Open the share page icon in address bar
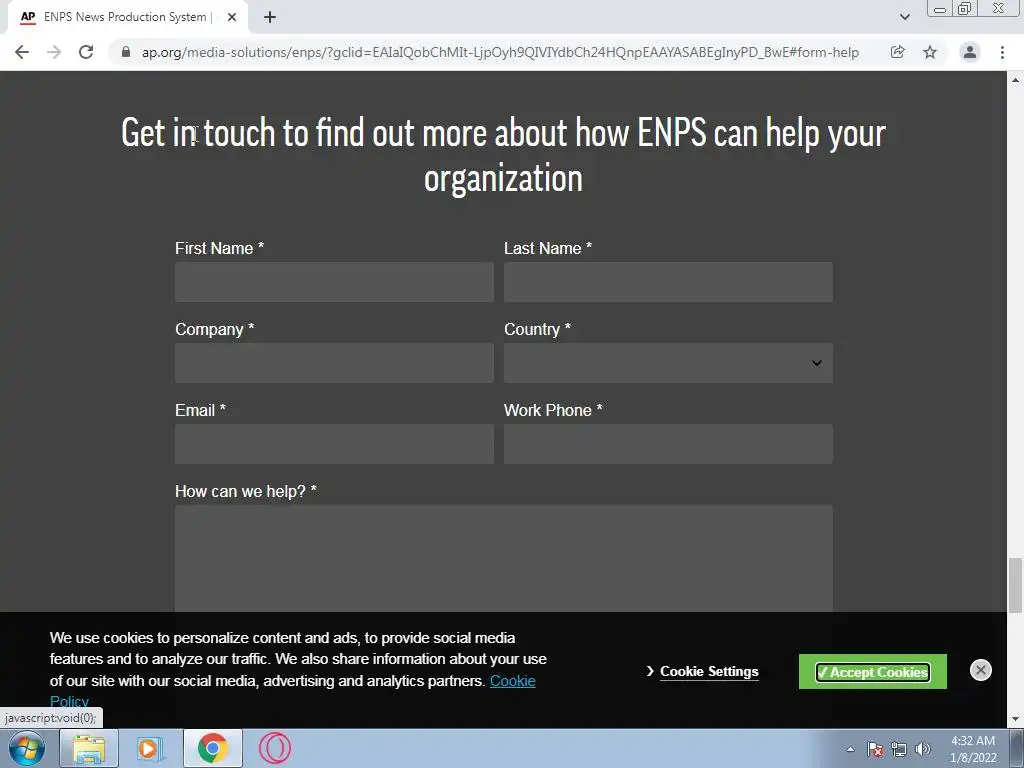Viewport: 1024px width, 768px height. (x=898, y=52)
